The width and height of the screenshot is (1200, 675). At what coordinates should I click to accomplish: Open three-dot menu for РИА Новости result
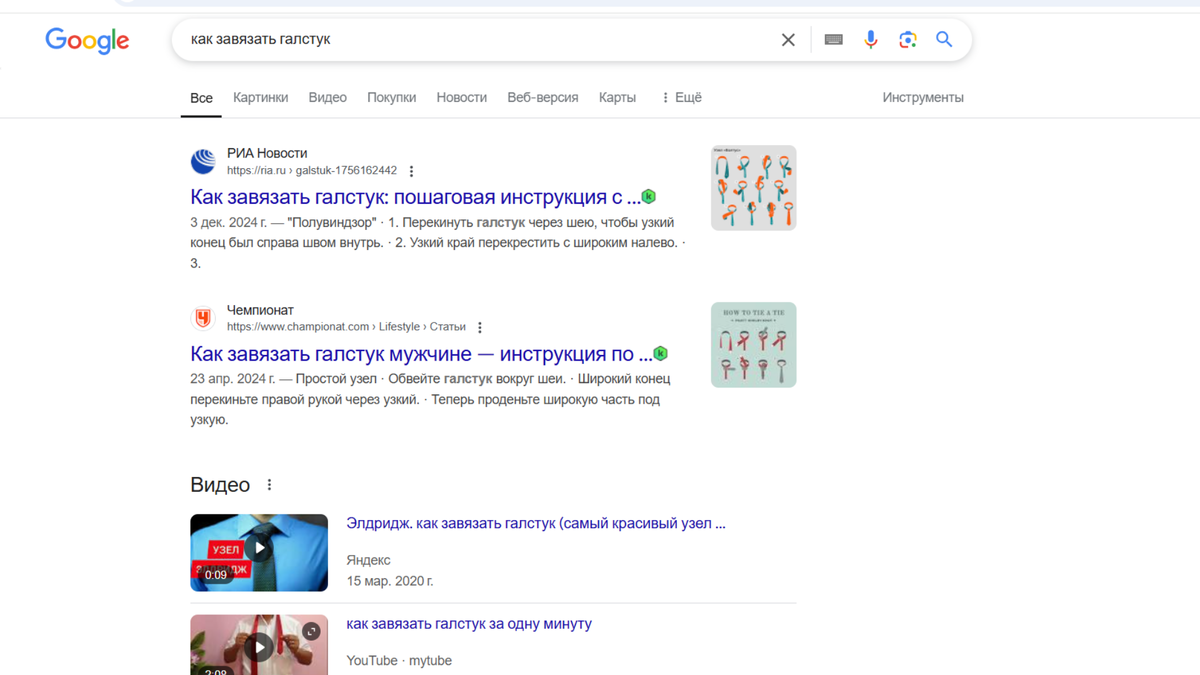coord(411,171)
